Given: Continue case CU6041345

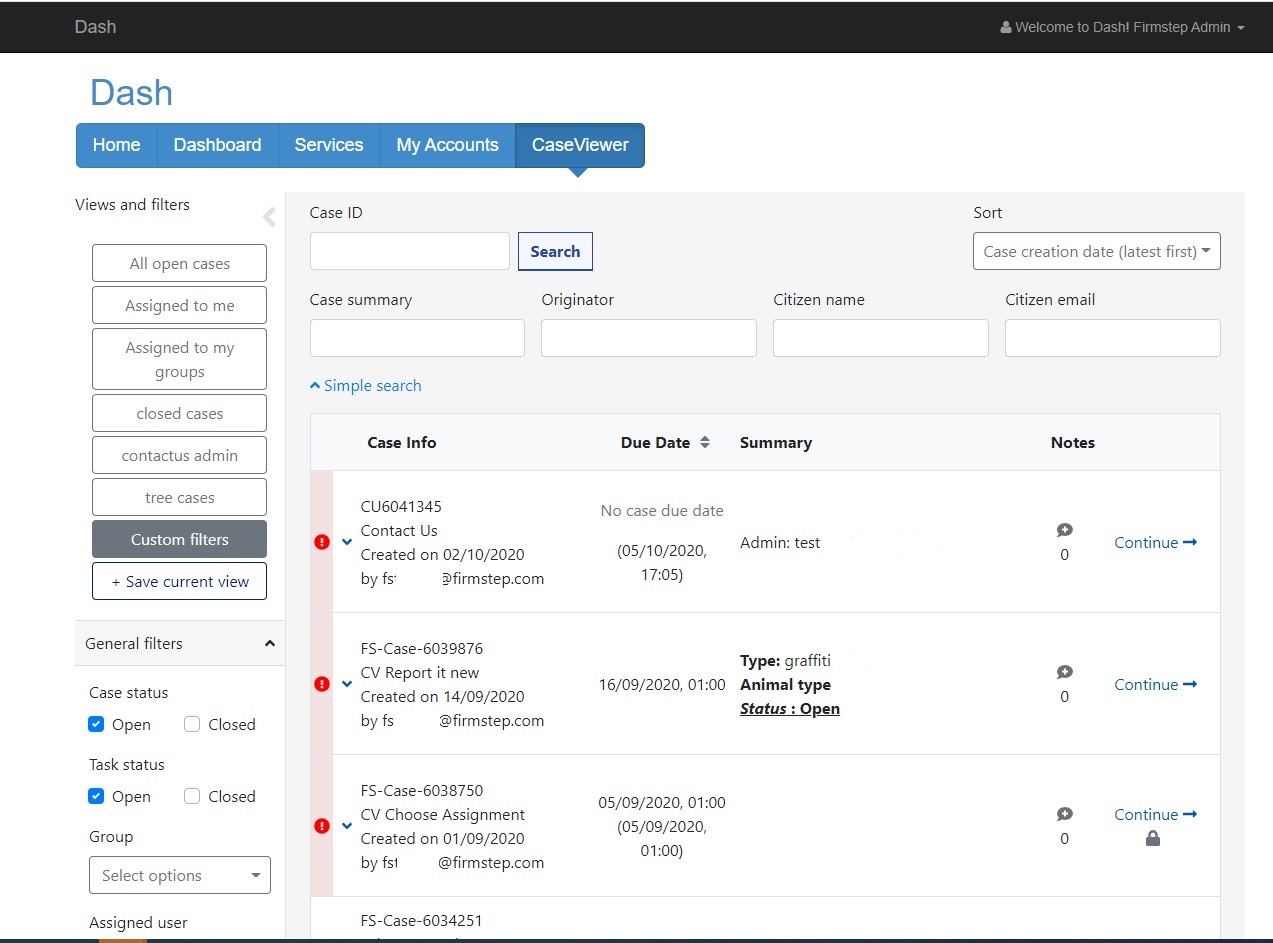Looking at the screenshot, I should click(1156, 542).
